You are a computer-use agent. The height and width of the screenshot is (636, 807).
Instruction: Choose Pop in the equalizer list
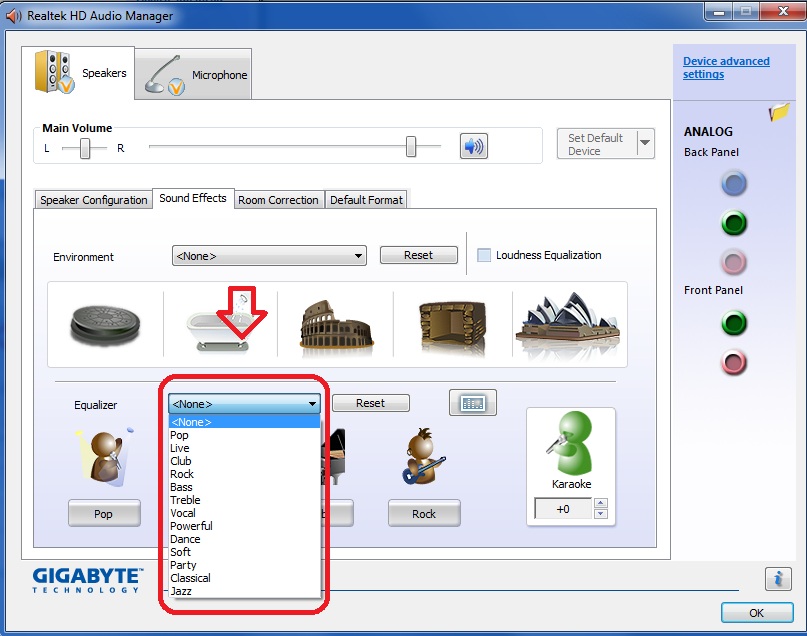(244, 435)
